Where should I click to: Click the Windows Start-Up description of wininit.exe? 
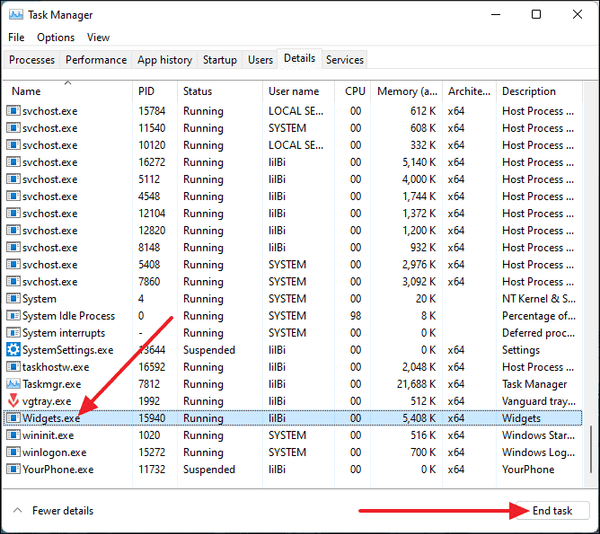538,435
